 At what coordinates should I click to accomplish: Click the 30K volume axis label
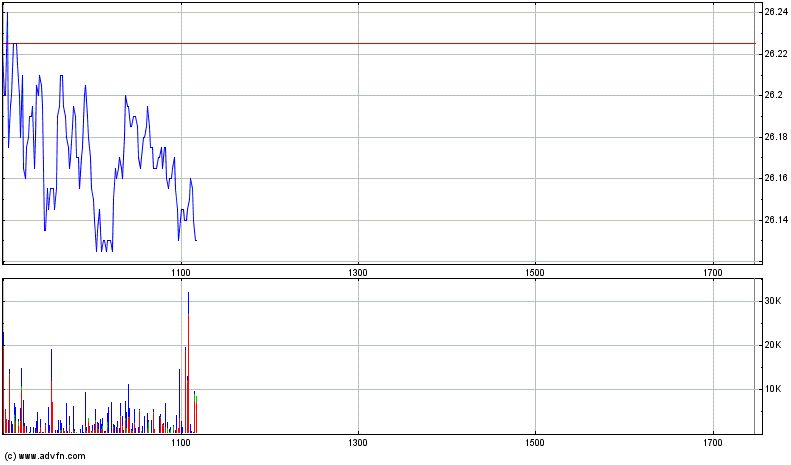tap(773, 302)
